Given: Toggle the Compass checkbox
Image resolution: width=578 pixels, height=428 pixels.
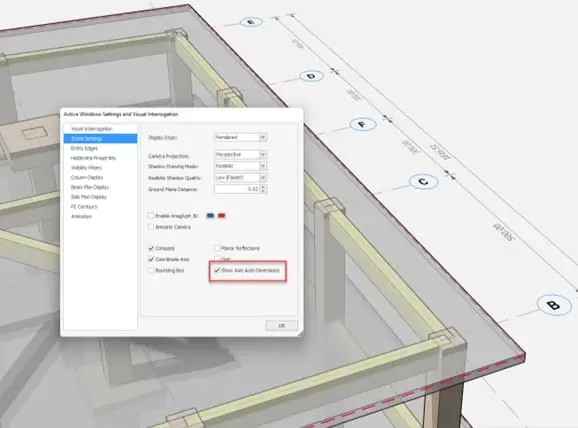Looking at the screenshot, I should click(x=151, y=248).
